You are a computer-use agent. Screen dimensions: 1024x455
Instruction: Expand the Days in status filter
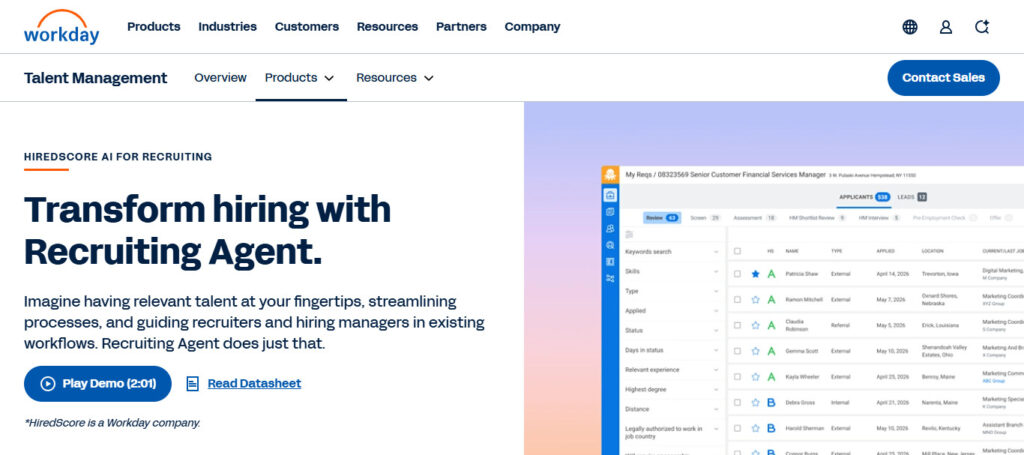tap(672, 350)
